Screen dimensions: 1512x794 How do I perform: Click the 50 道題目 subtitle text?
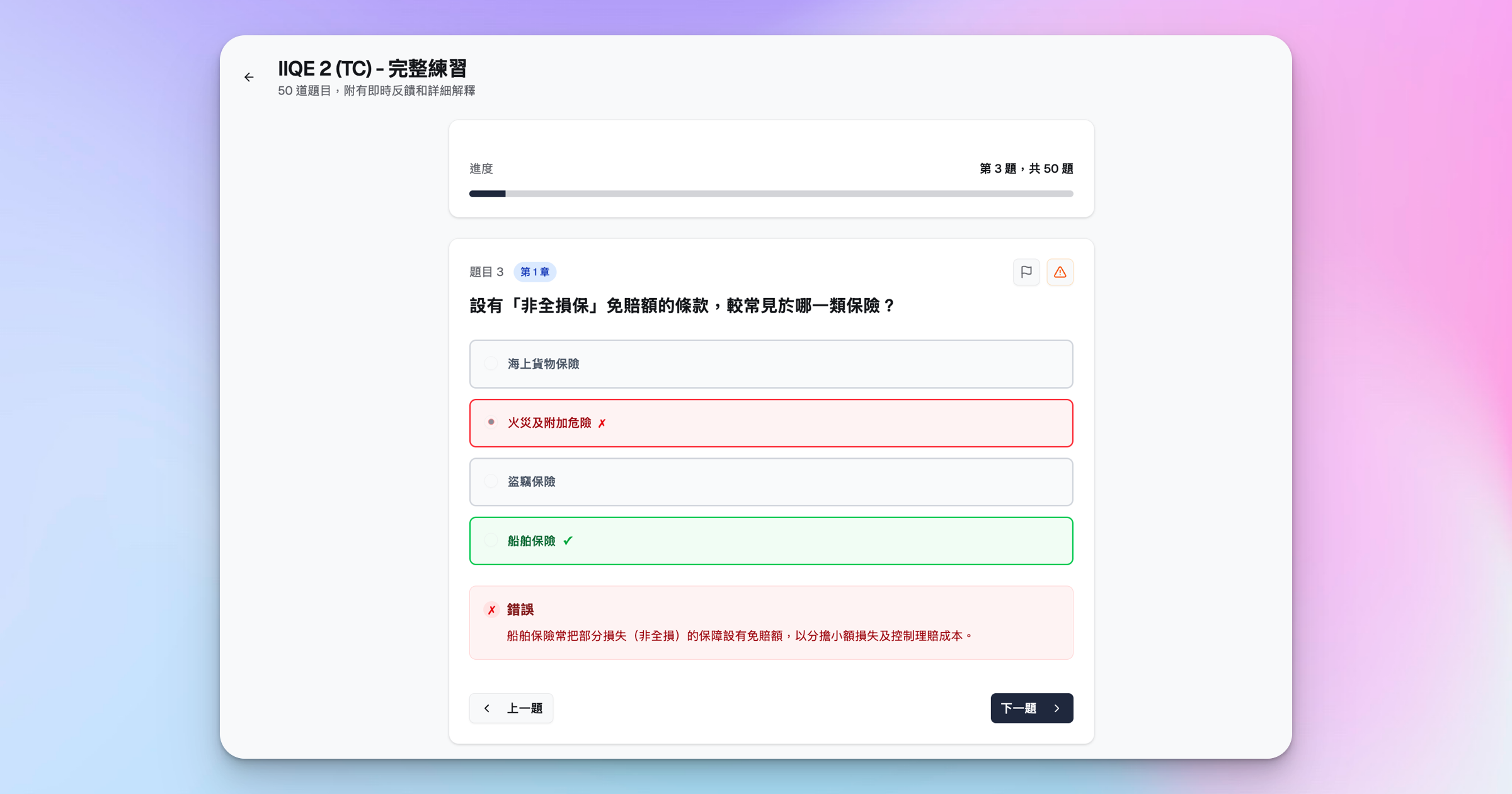377,91
